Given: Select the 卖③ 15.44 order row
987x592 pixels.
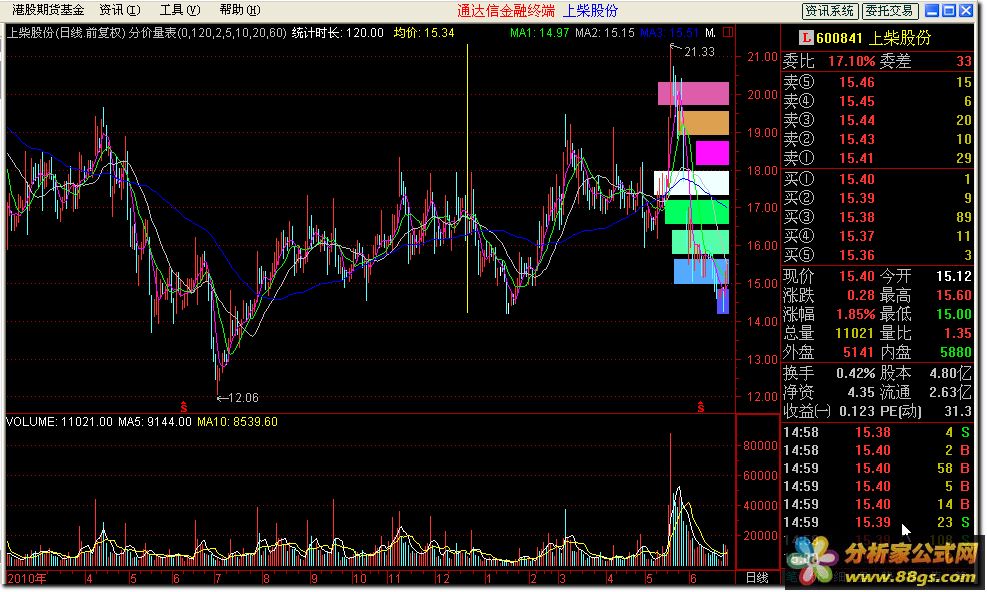Looking at the screenshot, I should (877, 120).
